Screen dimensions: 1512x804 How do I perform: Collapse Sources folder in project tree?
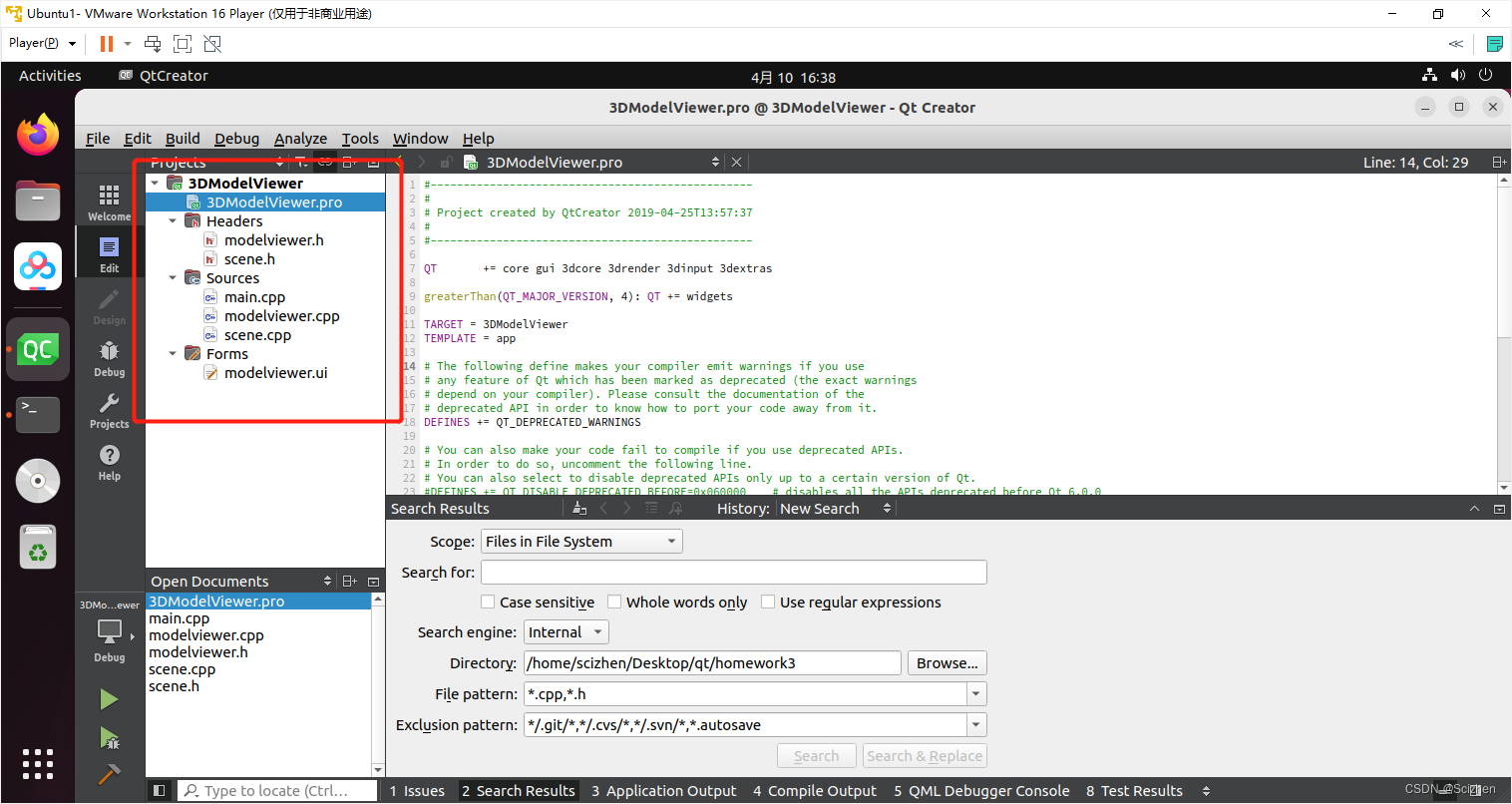click(173, 278)
